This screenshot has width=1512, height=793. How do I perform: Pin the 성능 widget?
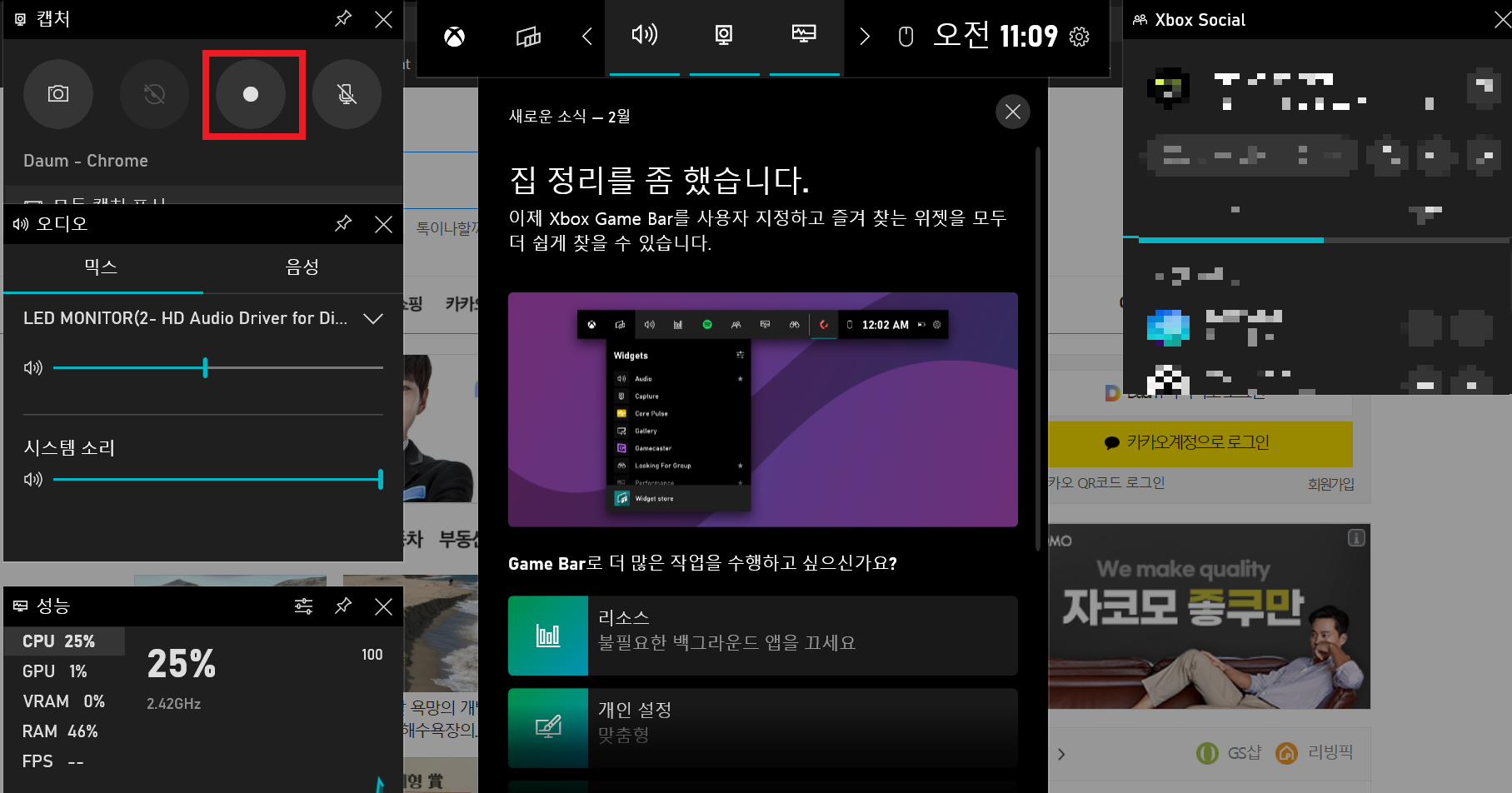click(343, 606)
